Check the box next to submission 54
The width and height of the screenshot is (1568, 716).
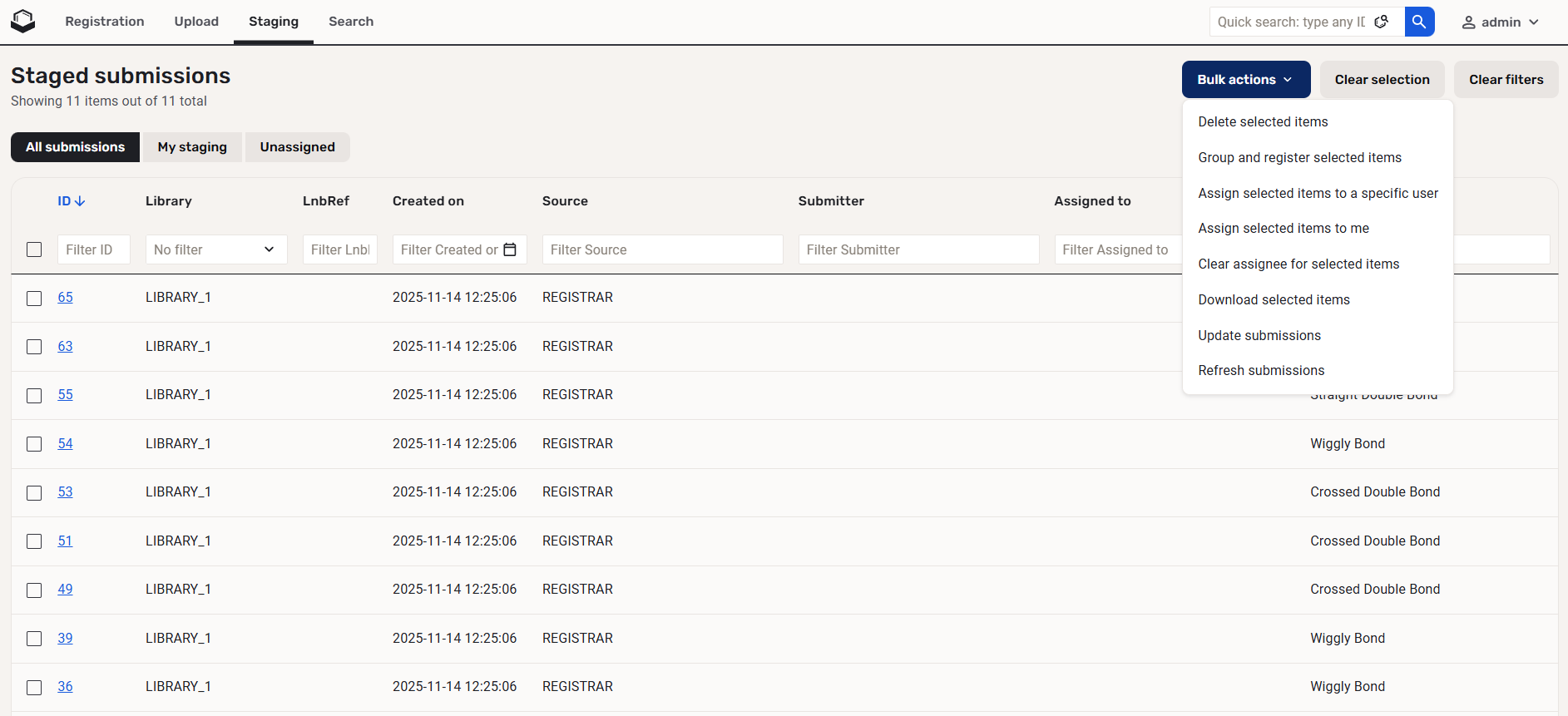[34, 444]
